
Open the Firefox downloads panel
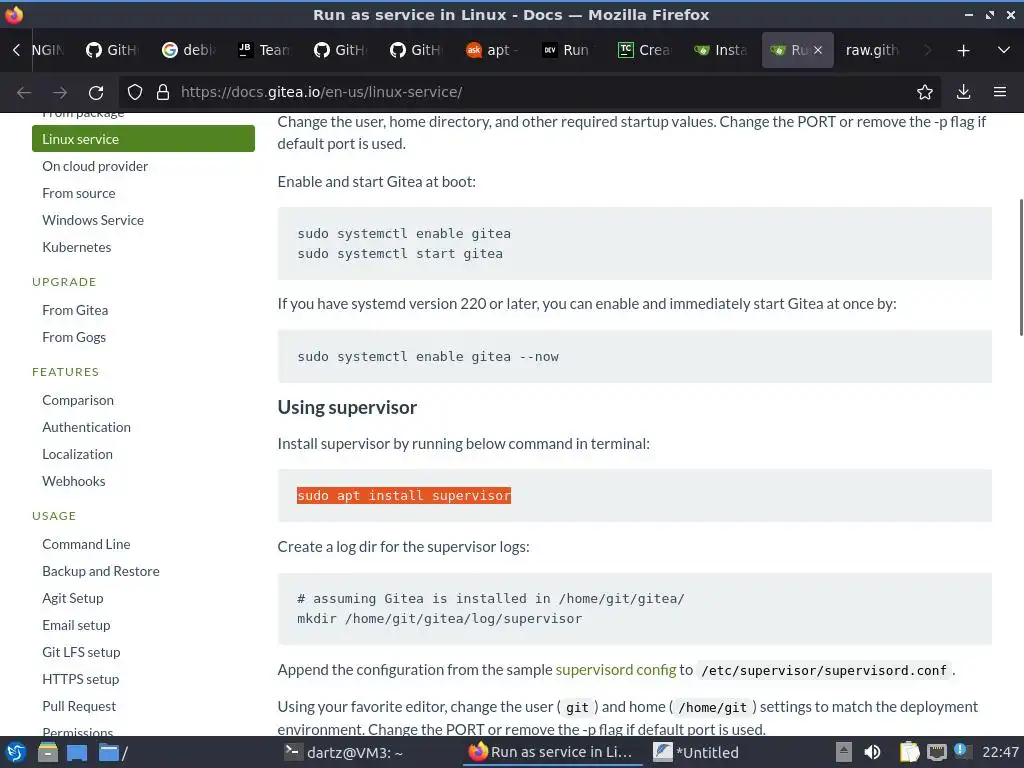coord(963,92)
